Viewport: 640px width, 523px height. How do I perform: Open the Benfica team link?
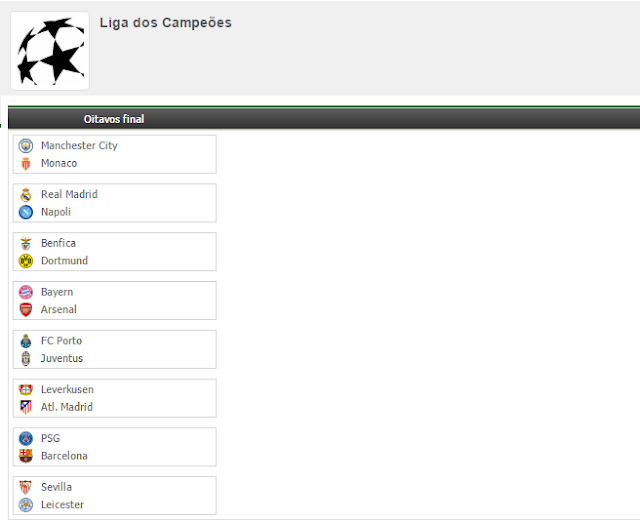[58, 243]
